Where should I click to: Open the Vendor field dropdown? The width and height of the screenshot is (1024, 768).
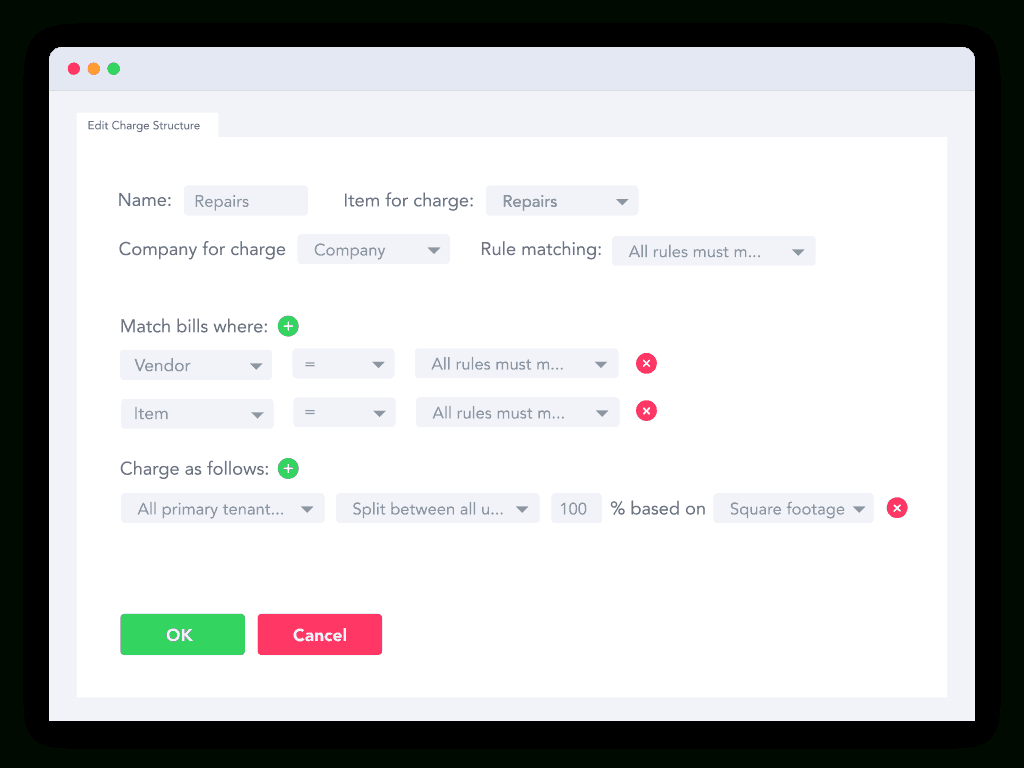(x=196, y=364)
